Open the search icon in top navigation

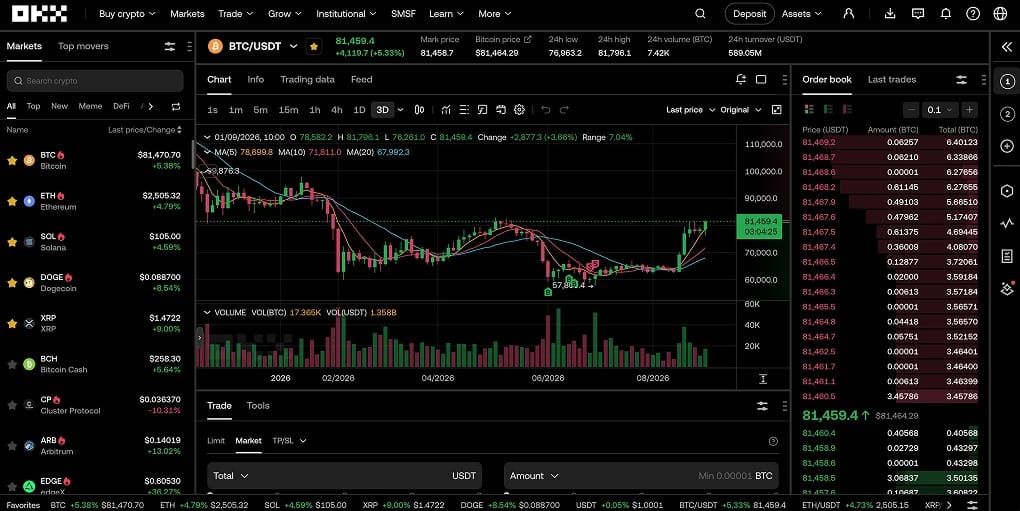tap(700, 14)
